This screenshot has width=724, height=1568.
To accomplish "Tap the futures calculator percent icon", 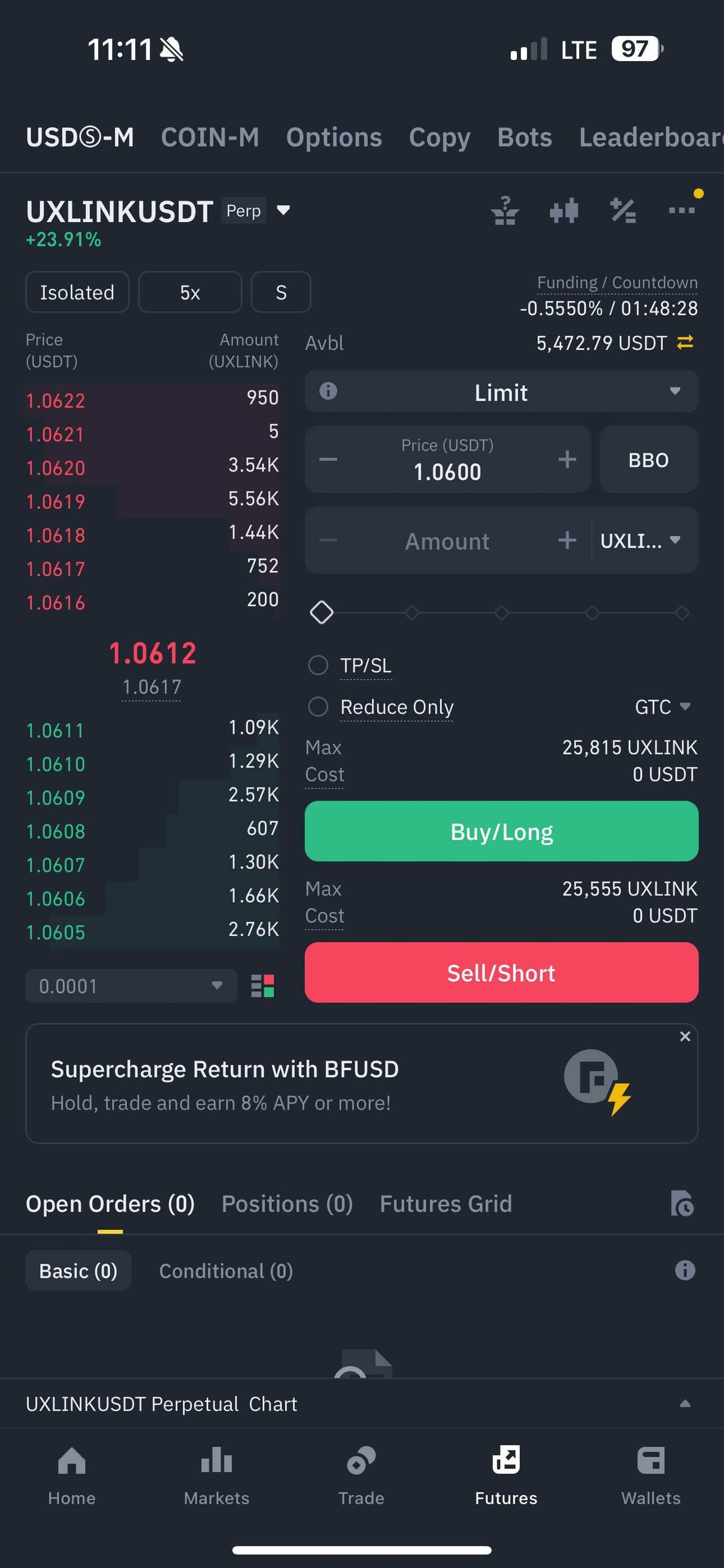I will [x=623, y=211].
